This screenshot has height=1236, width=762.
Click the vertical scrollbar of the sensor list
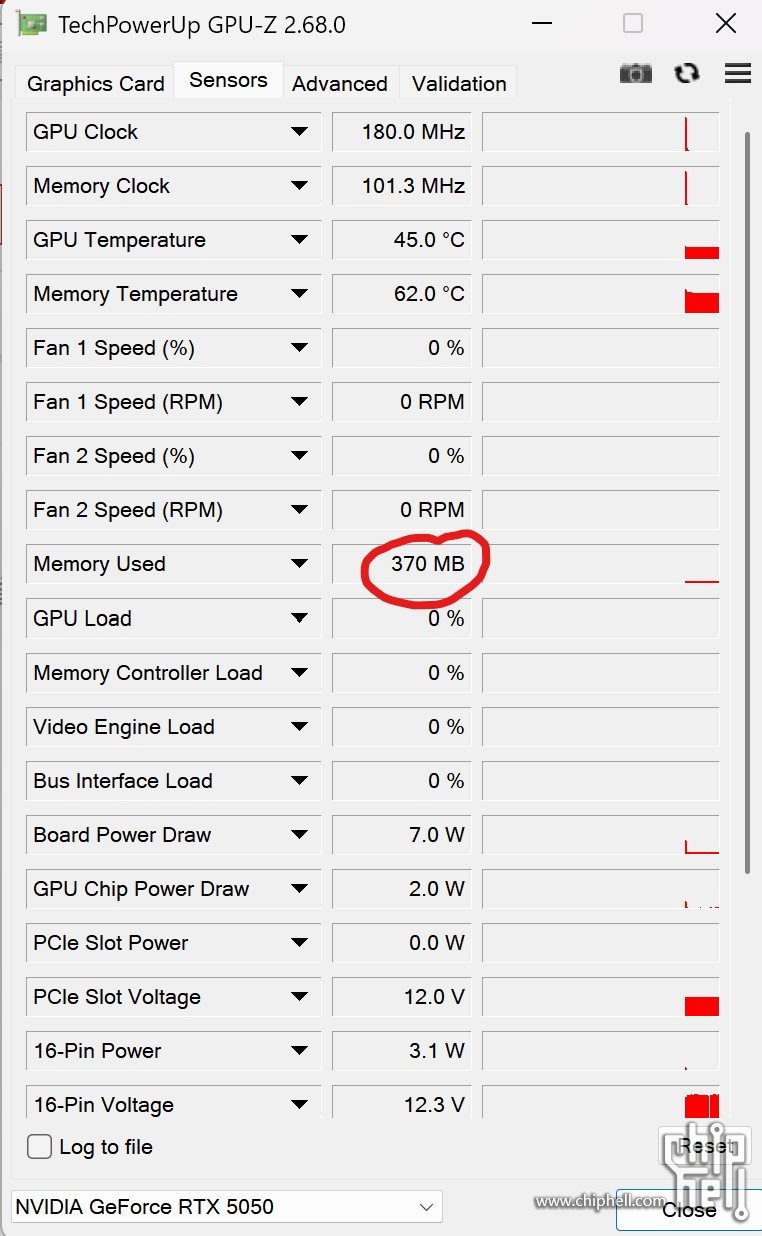click(747, 502)
